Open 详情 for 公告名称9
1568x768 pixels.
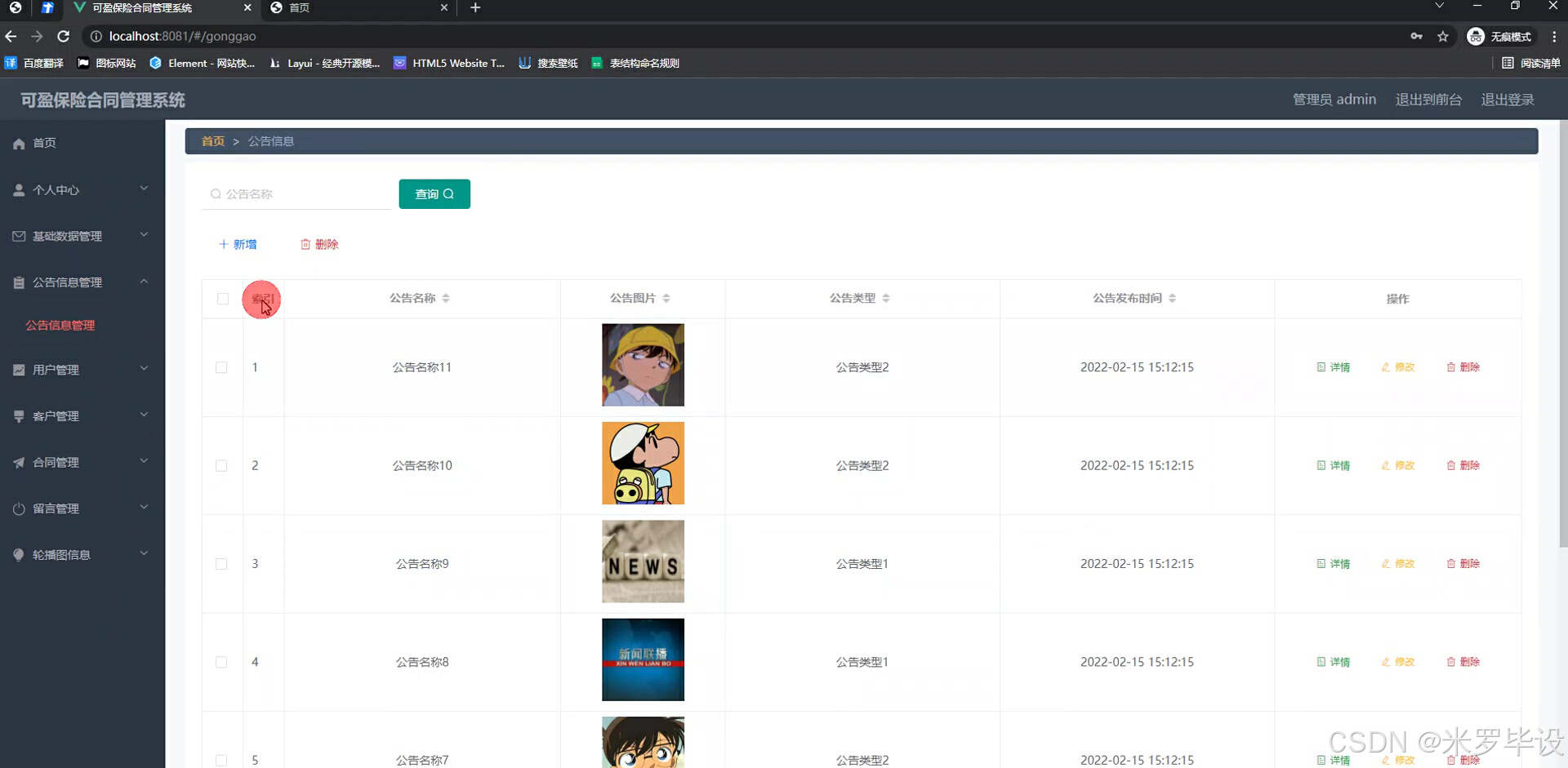[1334, 564]
